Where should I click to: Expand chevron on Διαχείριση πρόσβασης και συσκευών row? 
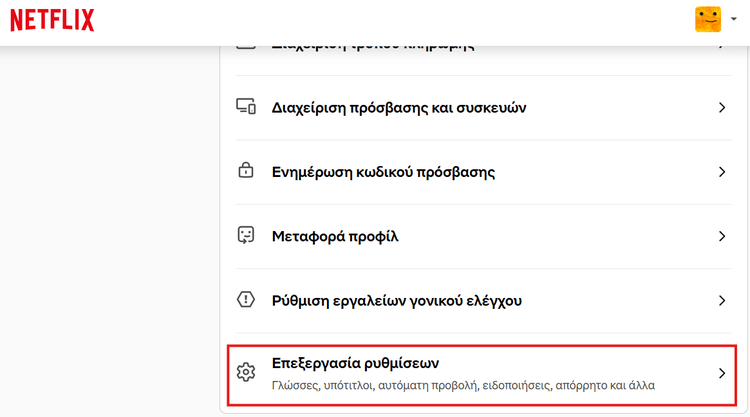tap(721, 107)
